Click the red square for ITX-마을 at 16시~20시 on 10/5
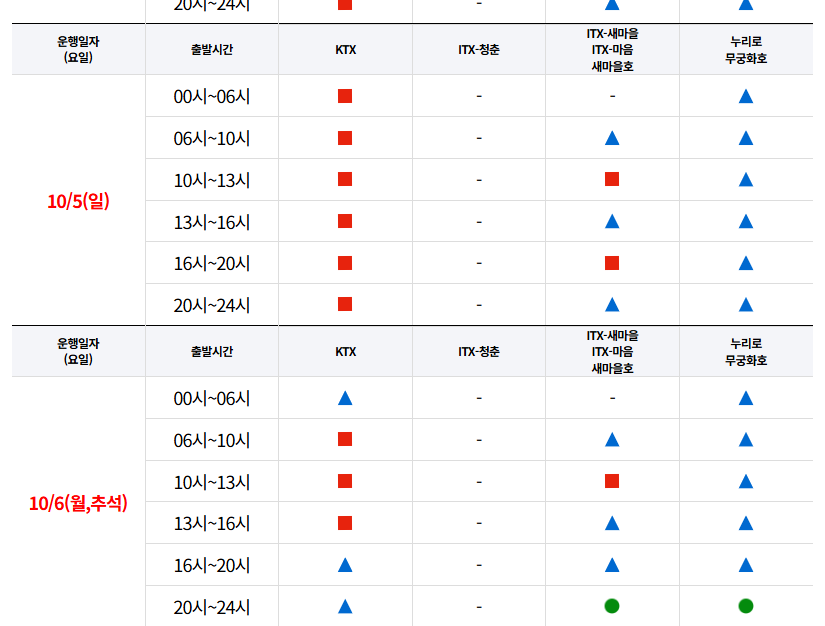 [612, 263]
